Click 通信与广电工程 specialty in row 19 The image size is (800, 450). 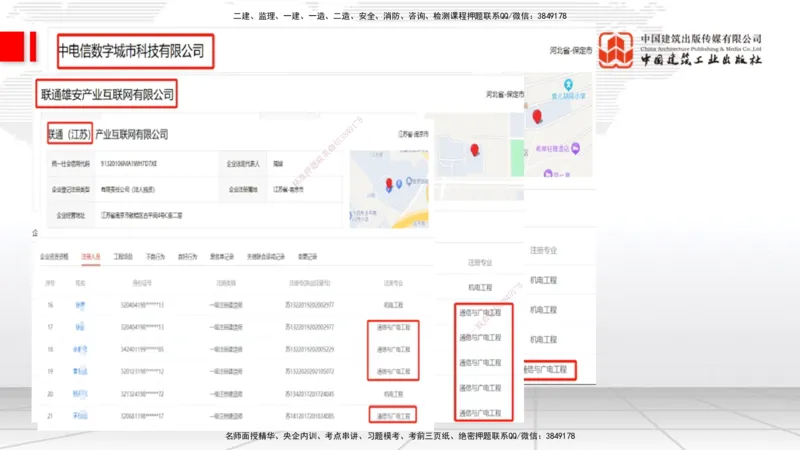(x=393, y=371)
